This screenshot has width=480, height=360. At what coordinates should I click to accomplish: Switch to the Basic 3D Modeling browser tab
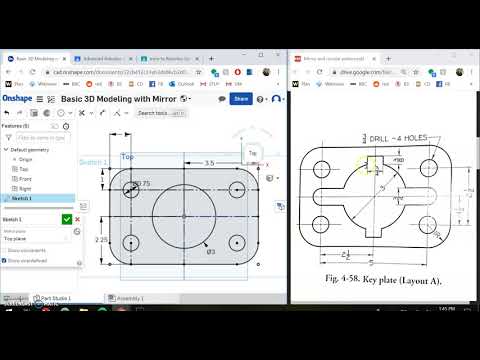point(37,59)
